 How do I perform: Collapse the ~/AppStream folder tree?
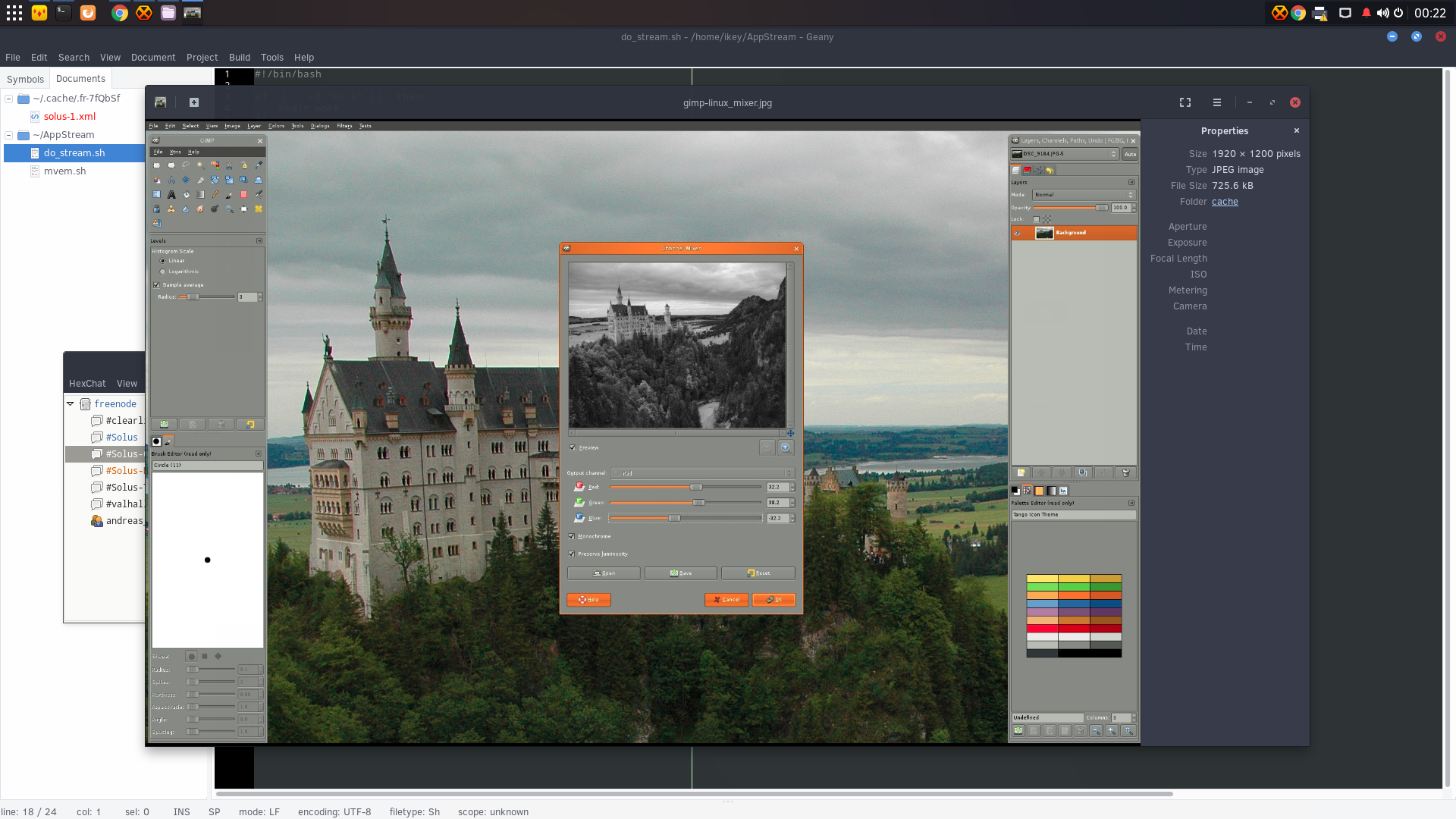[9, 135]
